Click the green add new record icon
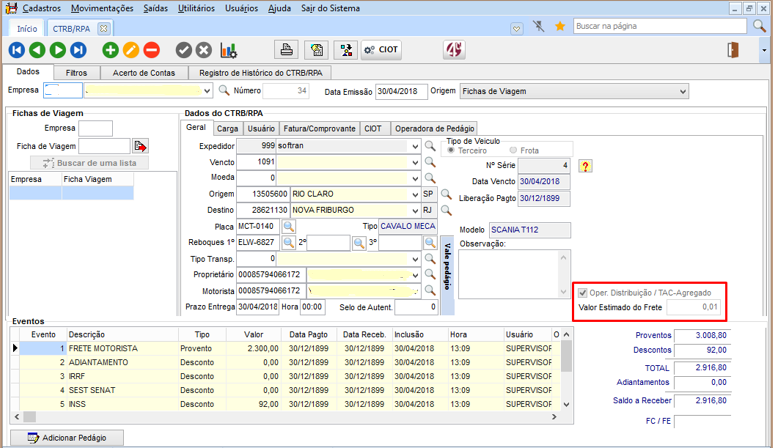Viewport: 773px width, 448px height. pos(110,50)
